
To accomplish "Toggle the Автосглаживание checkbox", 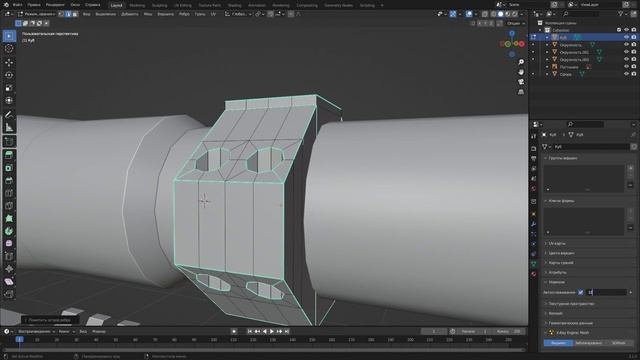I will pyautogui.click(x=580, y=292).
